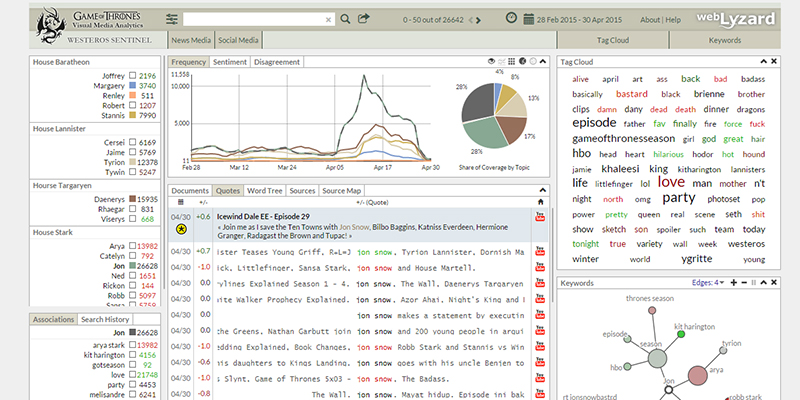The width and height of the screenshot is (800, 400).
Task: Open the Source Map tab
Action: tap(341, 190)
